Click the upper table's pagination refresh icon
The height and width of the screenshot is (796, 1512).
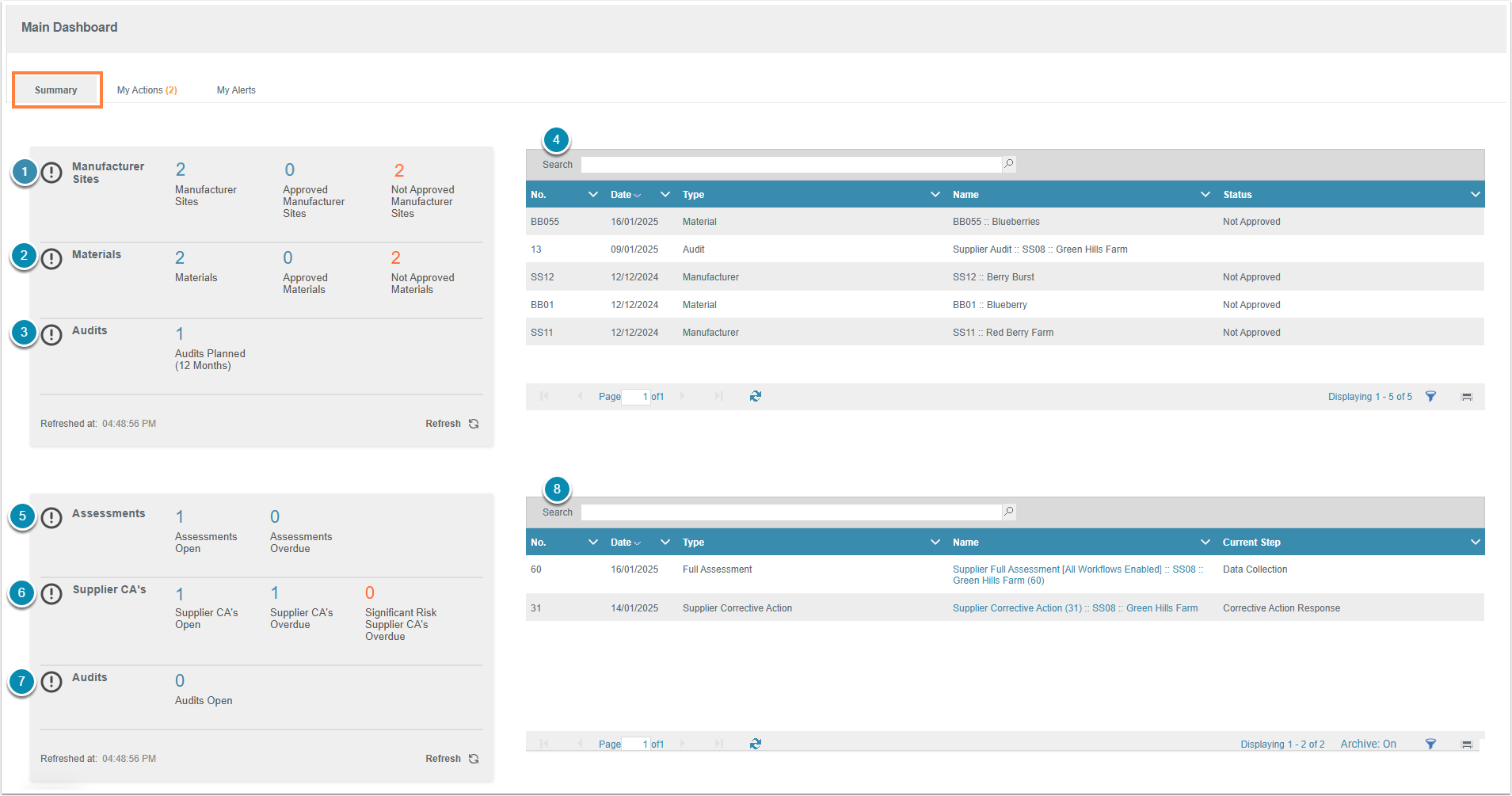click(755, 396)
